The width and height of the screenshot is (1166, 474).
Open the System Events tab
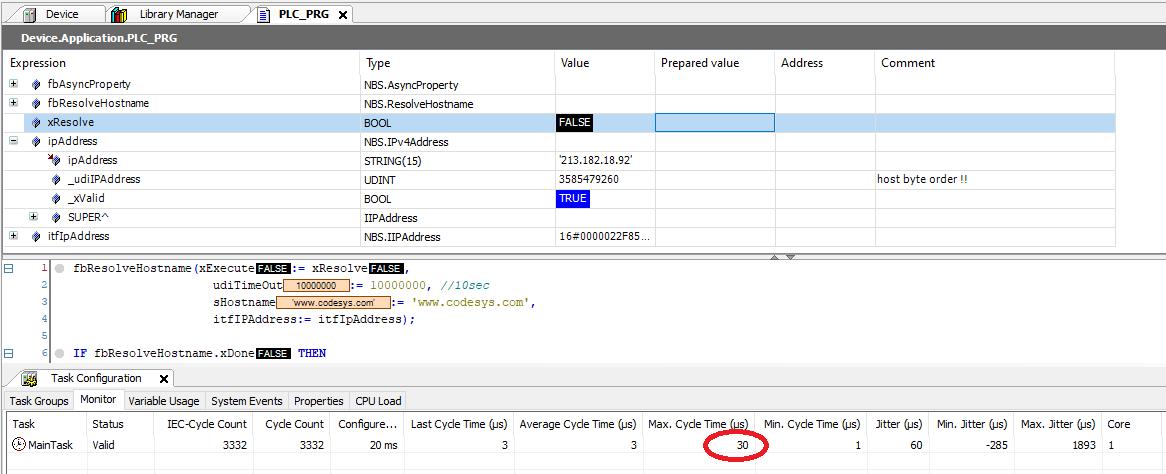(246, 401)
